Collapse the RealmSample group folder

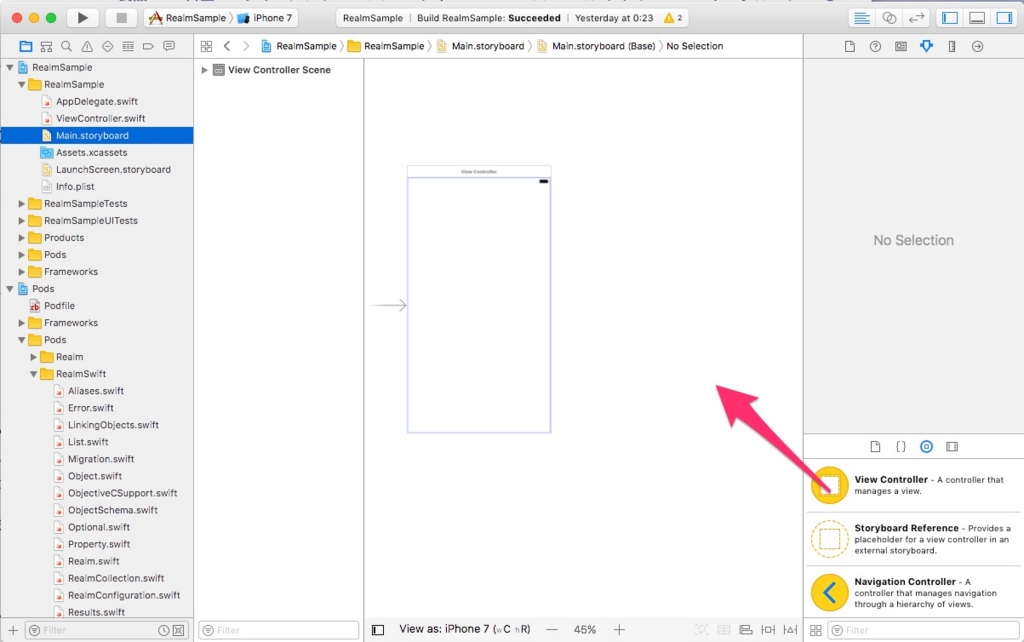[22, 84]
